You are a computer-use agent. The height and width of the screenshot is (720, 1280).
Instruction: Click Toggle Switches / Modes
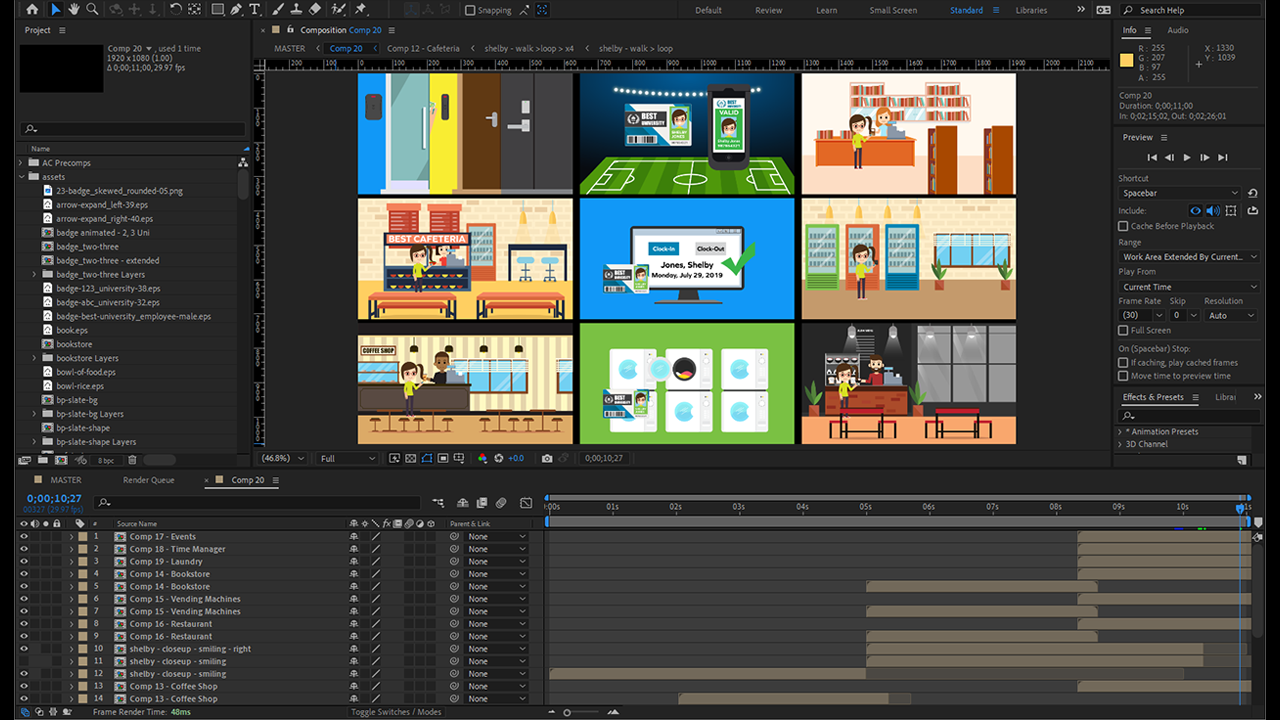tap(395, 712)
